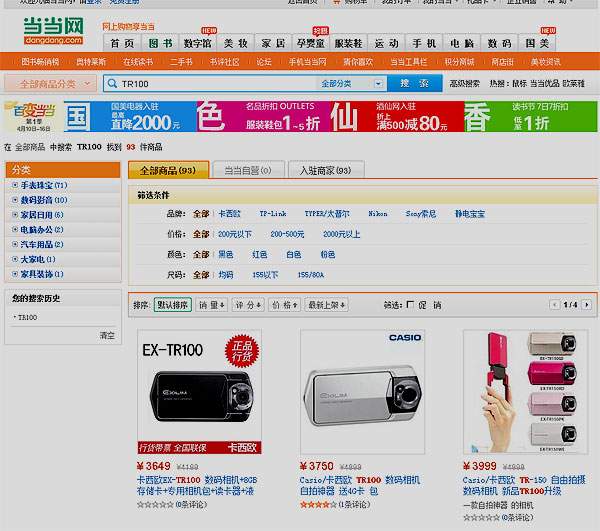Open the 美妆 navigation tab

[x=236, y=43]
